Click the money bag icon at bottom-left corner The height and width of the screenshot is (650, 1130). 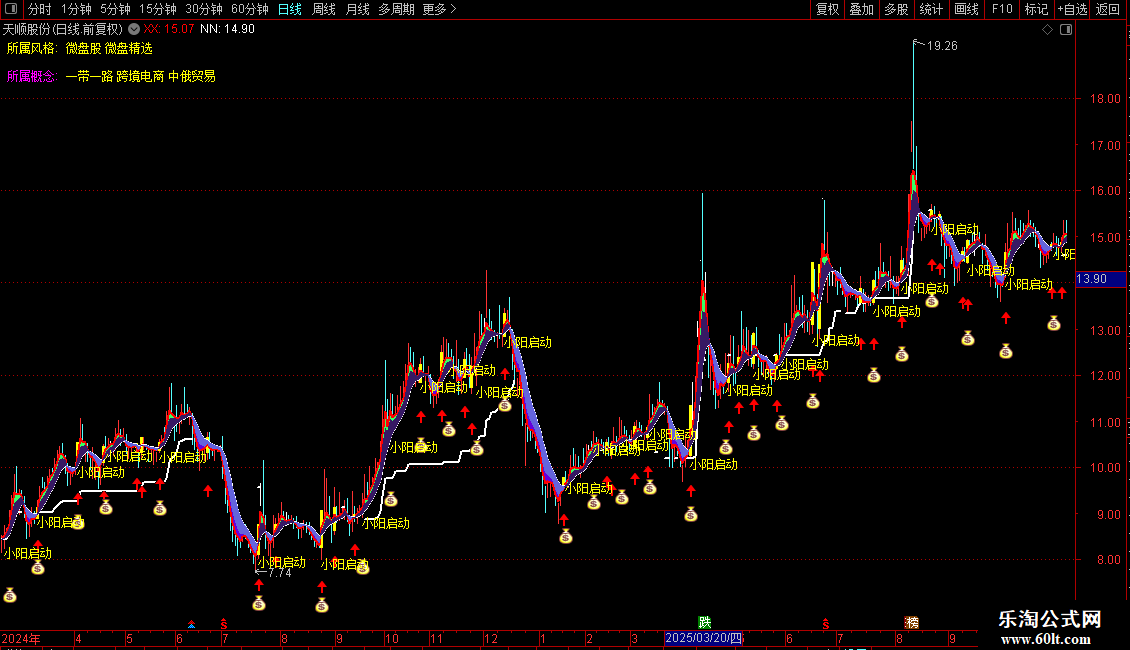point(10,595)
